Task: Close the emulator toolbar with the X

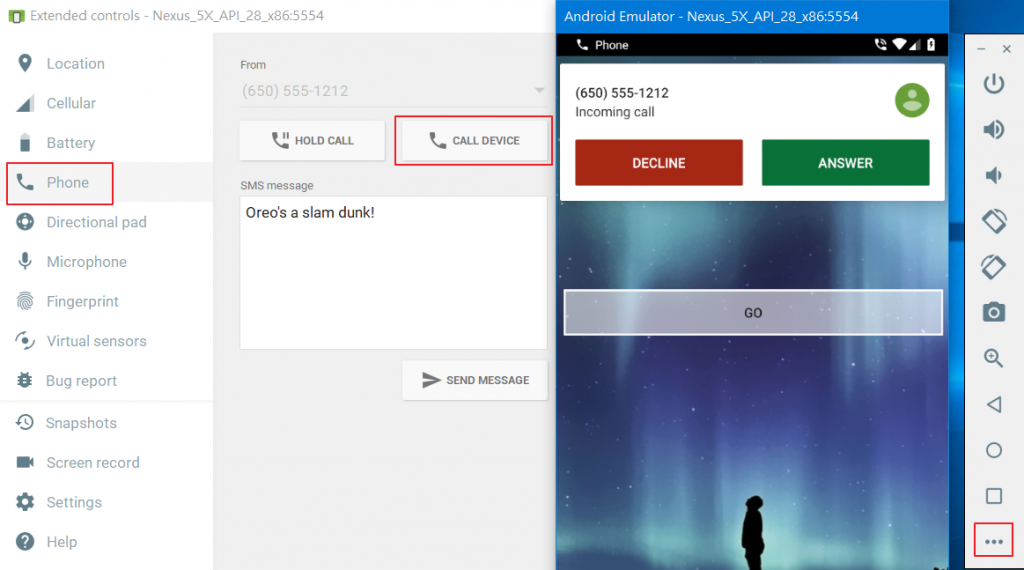Action: [x=1007, y=49]
